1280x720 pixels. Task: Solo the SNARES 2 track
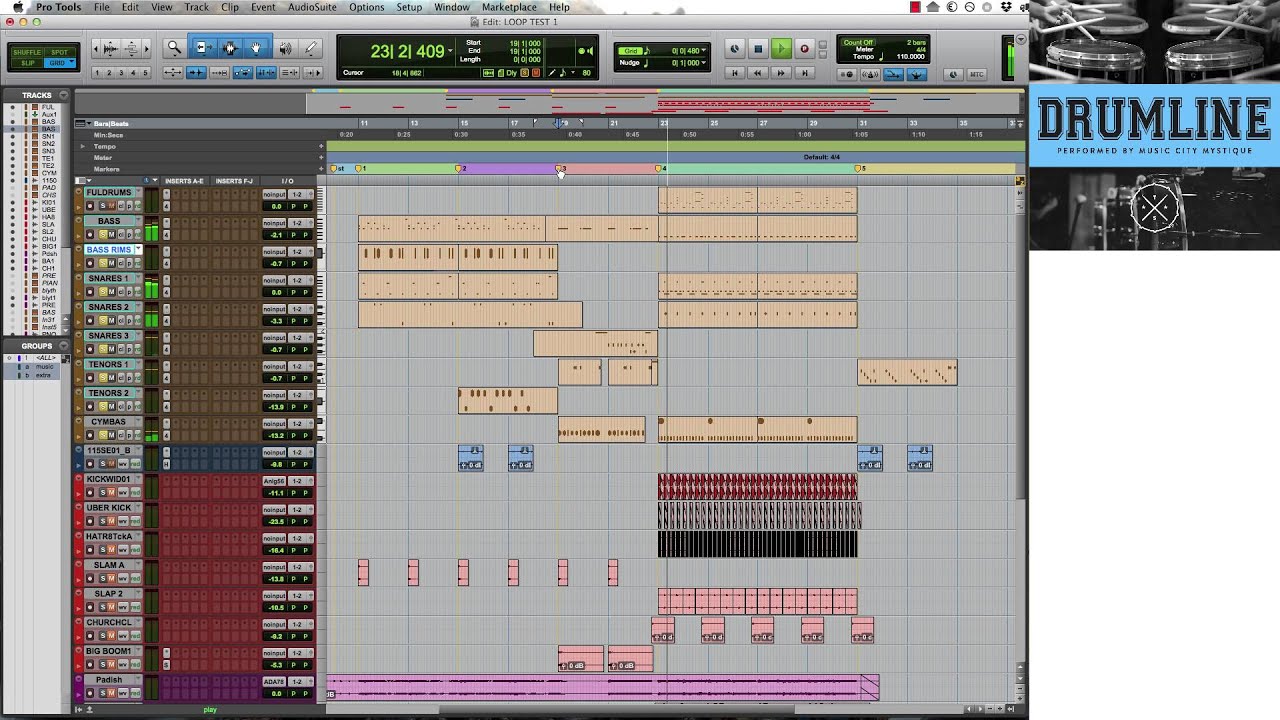click(102, 321)
